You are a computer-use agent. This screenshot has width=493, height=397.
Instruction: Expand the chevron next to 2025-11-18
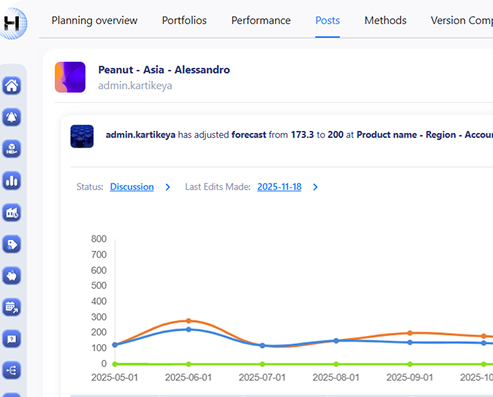click(315, 187)
